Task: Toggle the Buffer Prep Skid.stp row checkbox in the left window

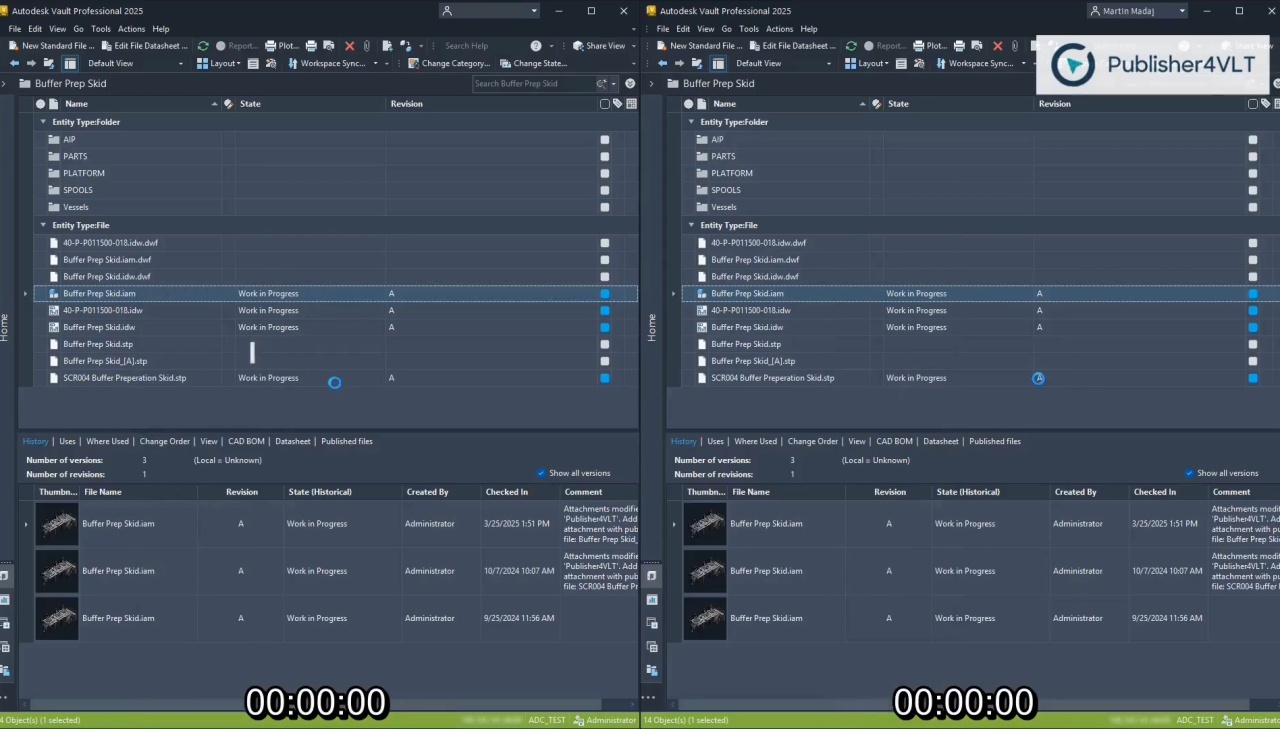Action: tap(605, 344)
